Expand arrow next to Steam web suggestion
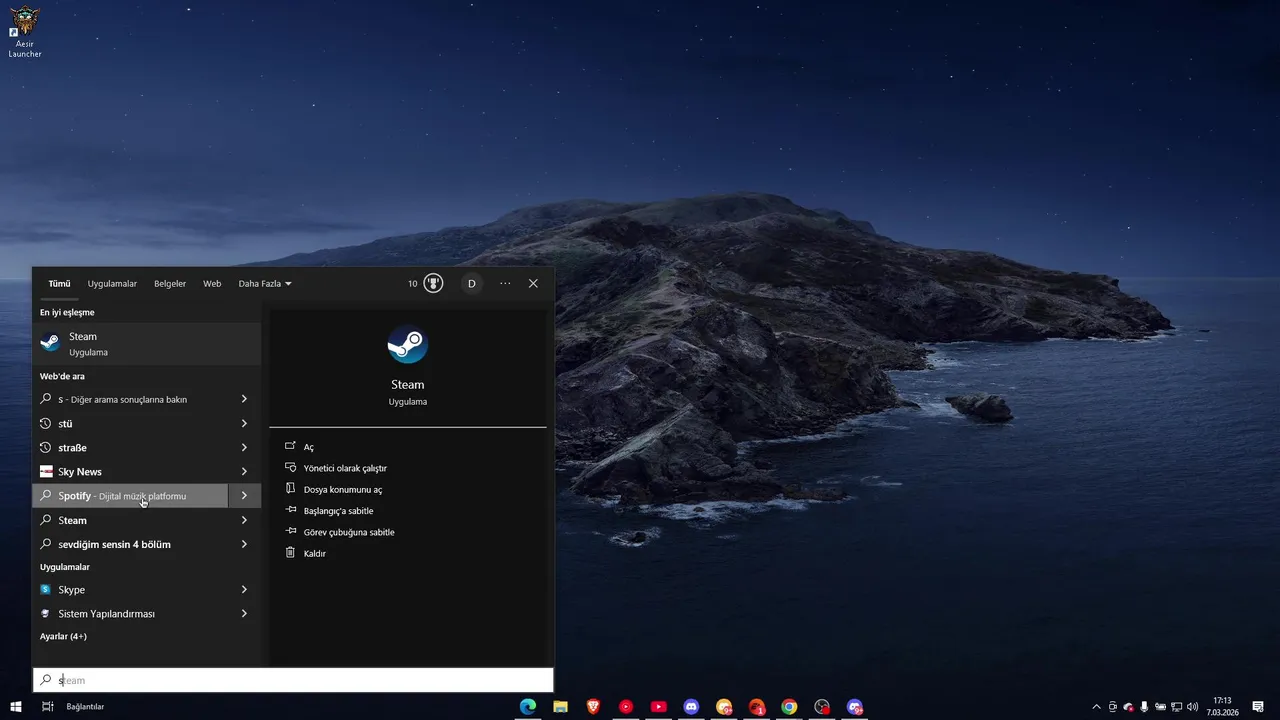 pyautogui.click(x=244, y=520)
